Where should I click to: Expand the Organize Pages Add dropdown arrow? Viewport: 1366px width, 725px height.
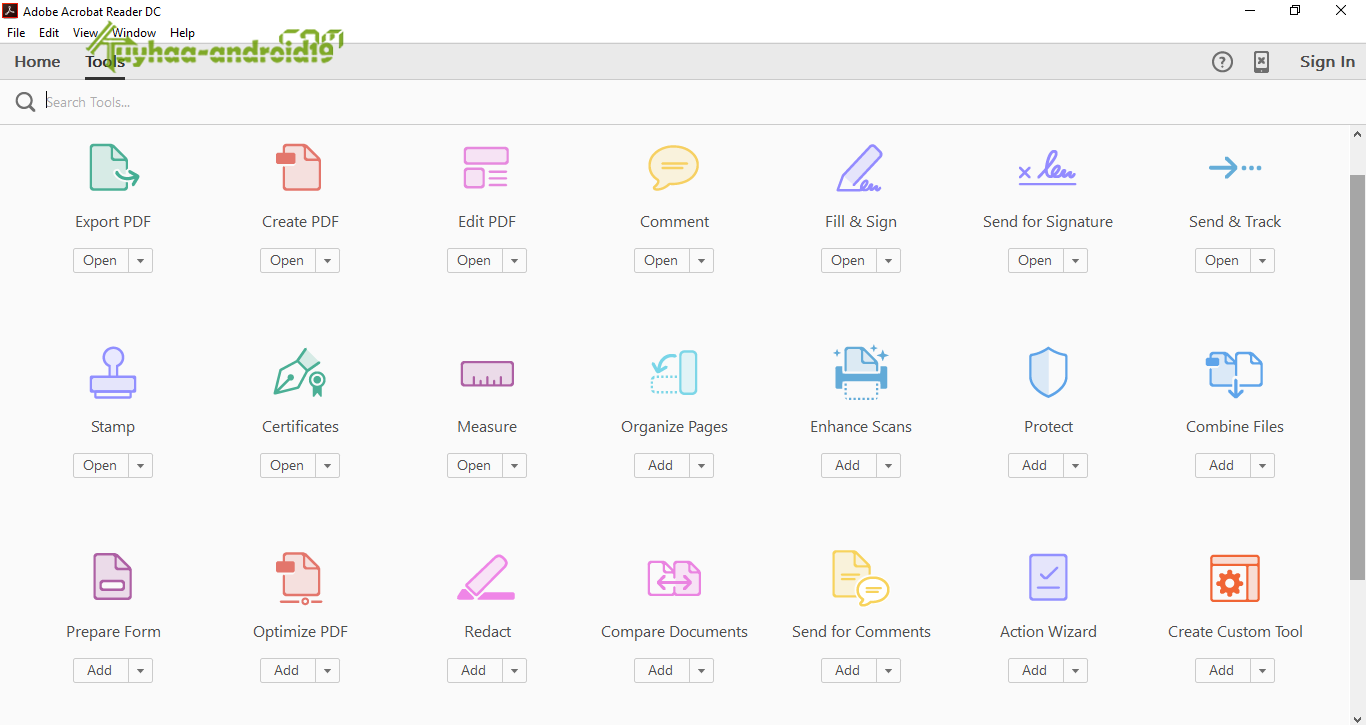(x=701, y=466)
